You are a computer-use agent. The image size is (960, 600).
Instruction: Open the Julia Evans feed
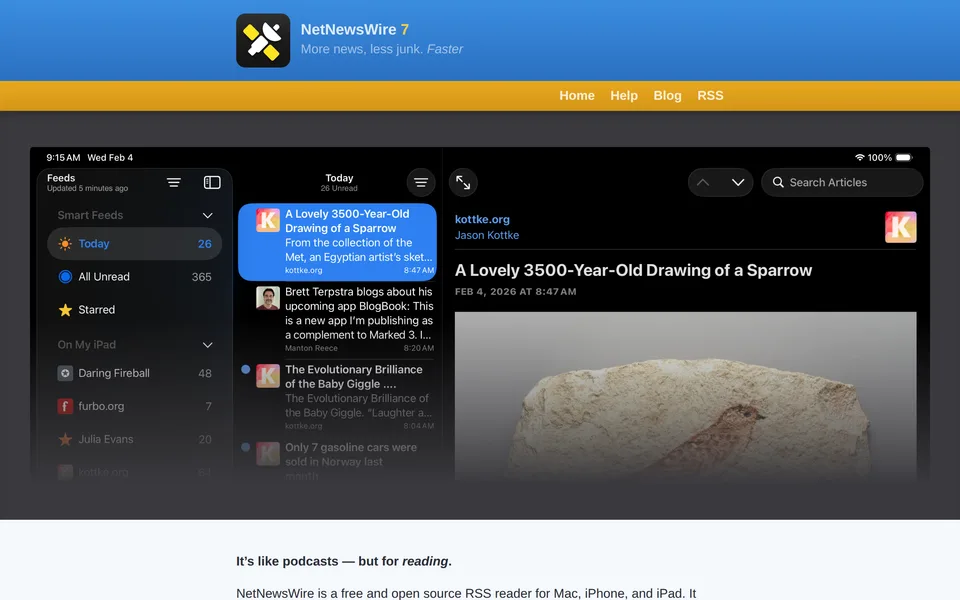(135, 439)
